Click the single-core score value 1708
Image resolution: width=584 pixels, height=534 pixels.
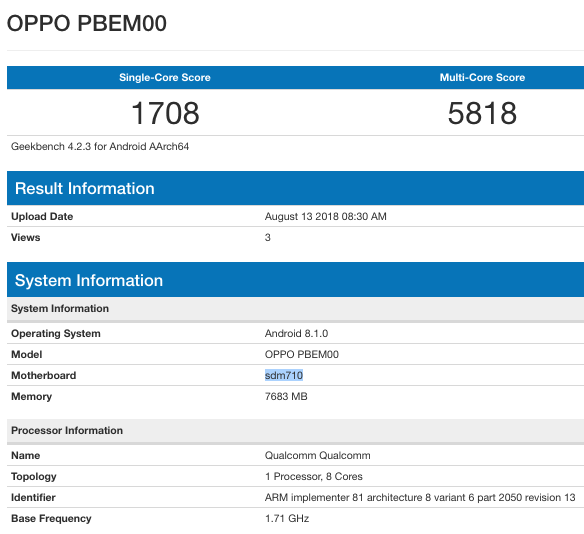tap(165, 113)
